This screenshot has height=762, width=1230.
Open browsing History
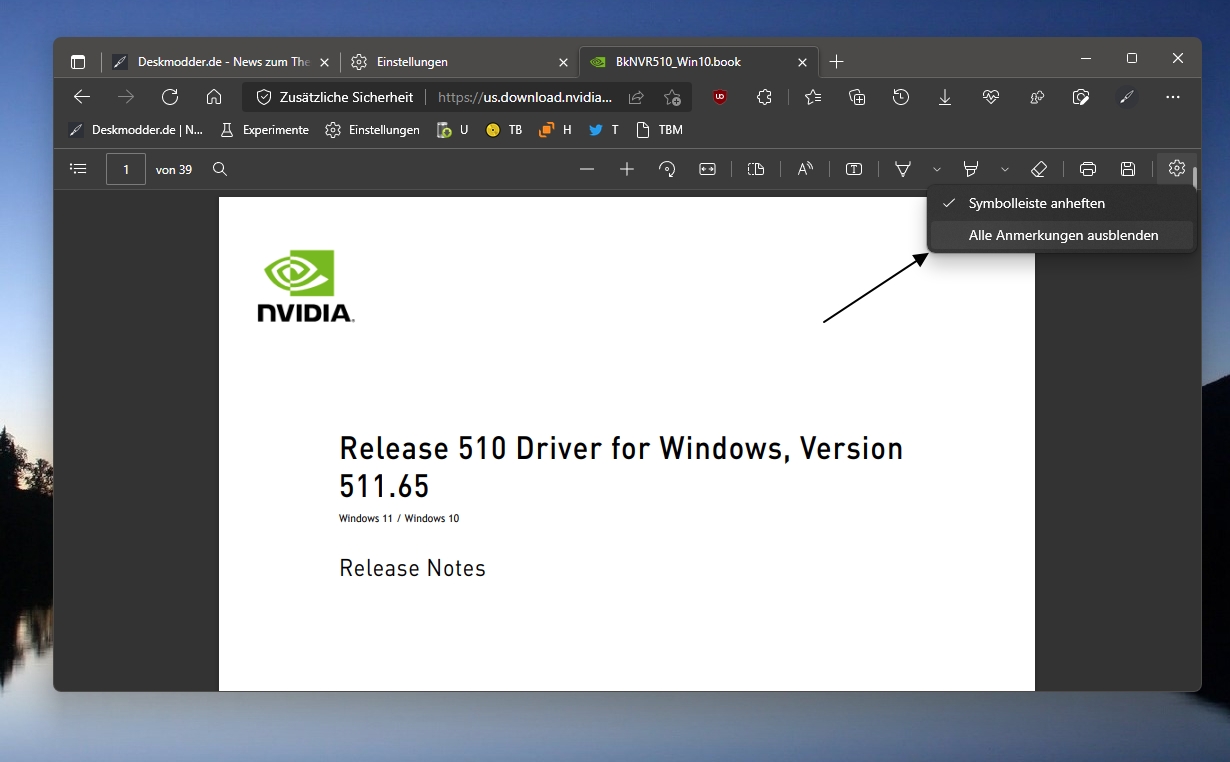pos(901,97)
